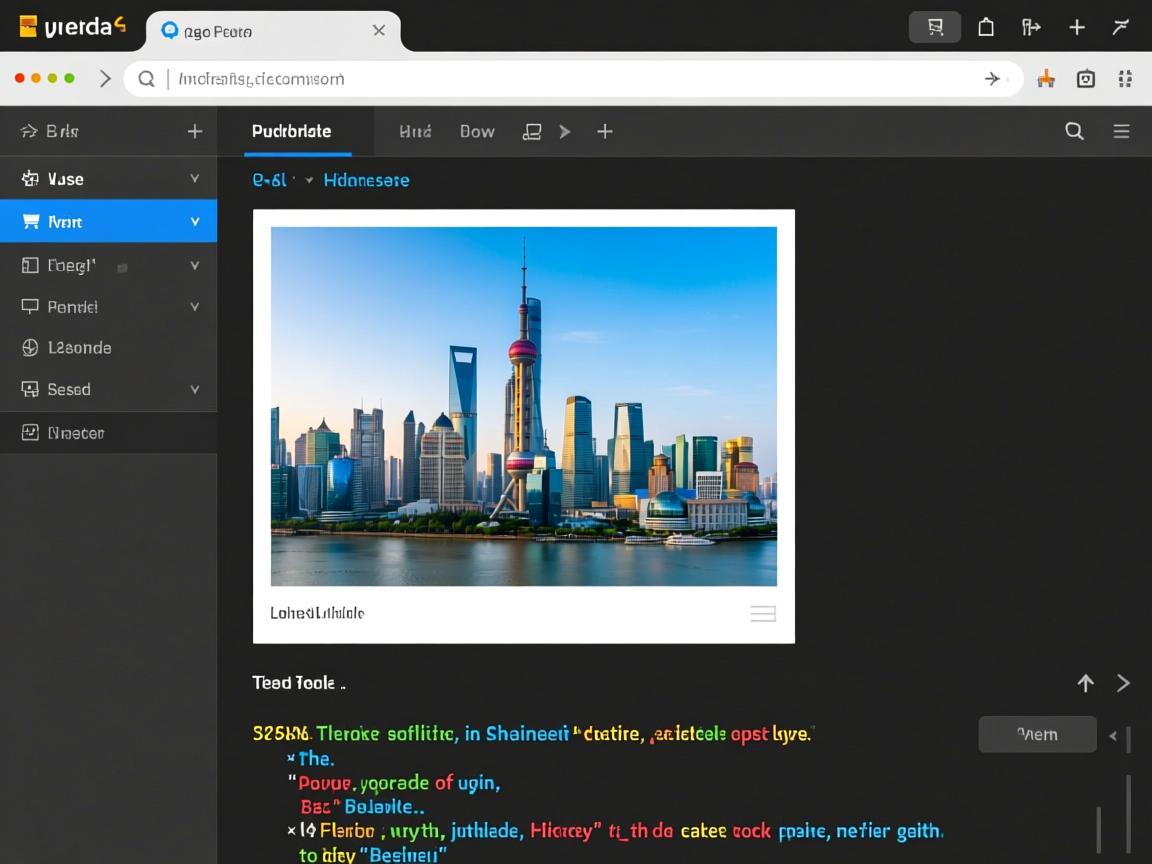Expand the Pondel sidebar chevron
This screenshot has height=864, width=1152.
tap(195, 307)
